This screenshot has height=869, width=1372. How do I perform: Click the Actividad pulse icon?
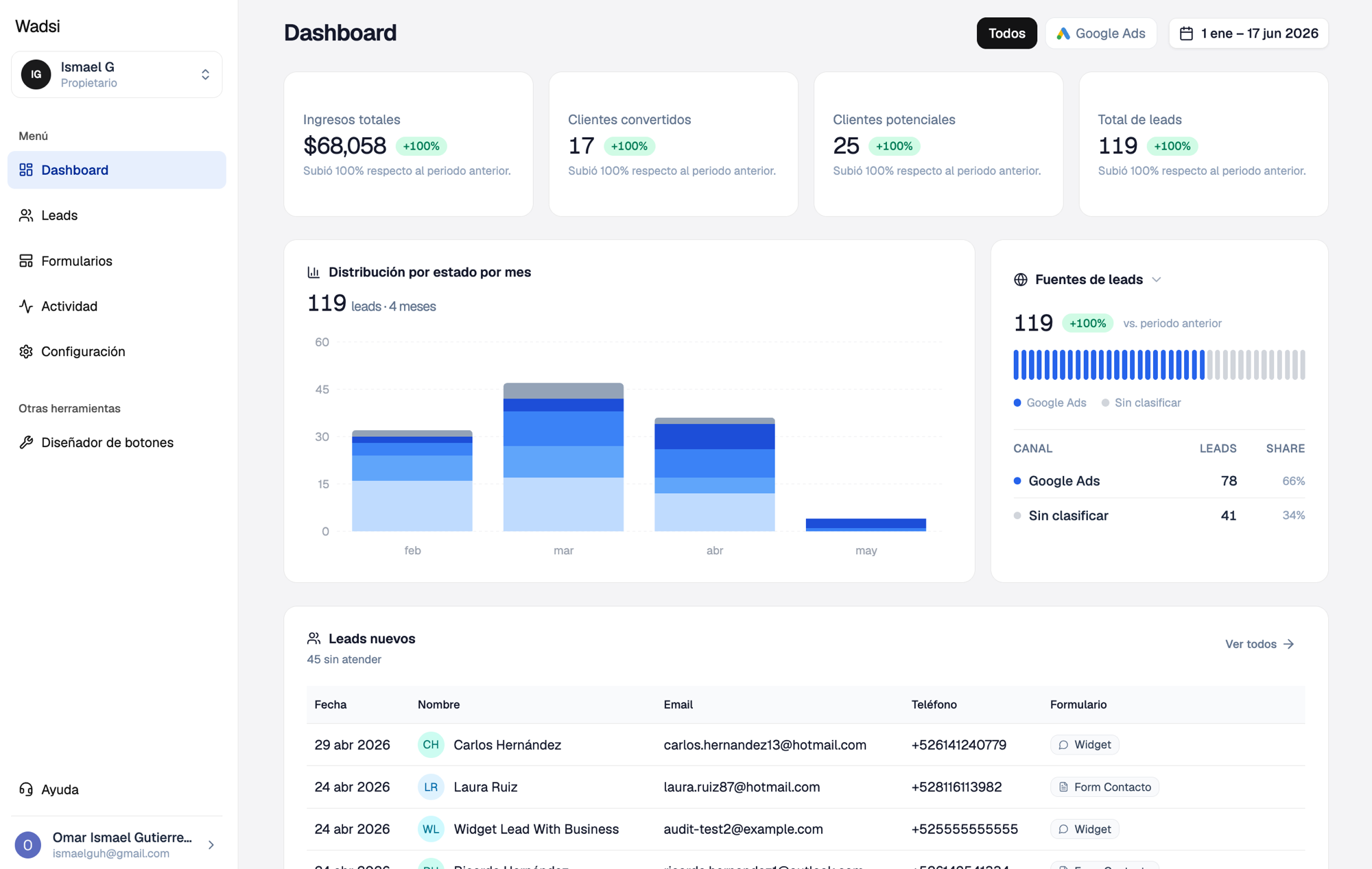coord(26,306)
